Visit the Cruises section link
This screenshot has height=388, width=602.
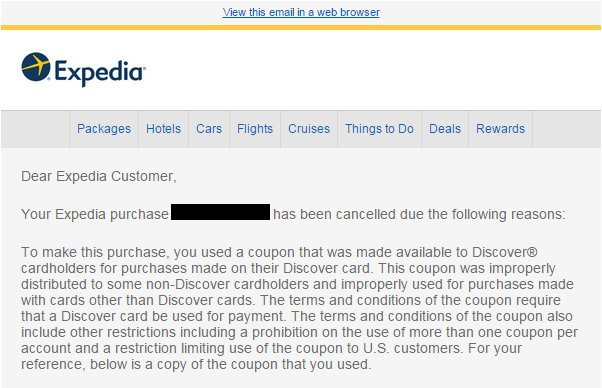pyautogui.click(x=309, y=129)
